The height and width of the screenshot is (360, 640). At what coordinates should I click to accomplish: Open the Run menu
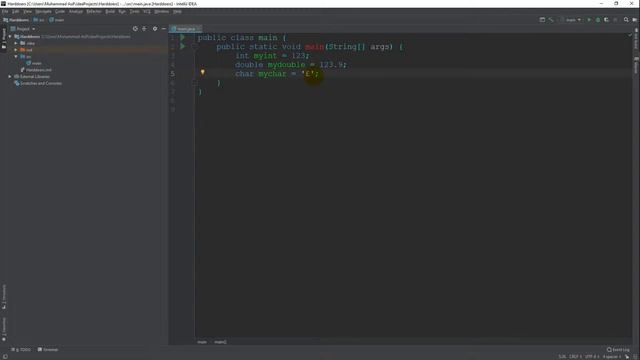(122, 11)
